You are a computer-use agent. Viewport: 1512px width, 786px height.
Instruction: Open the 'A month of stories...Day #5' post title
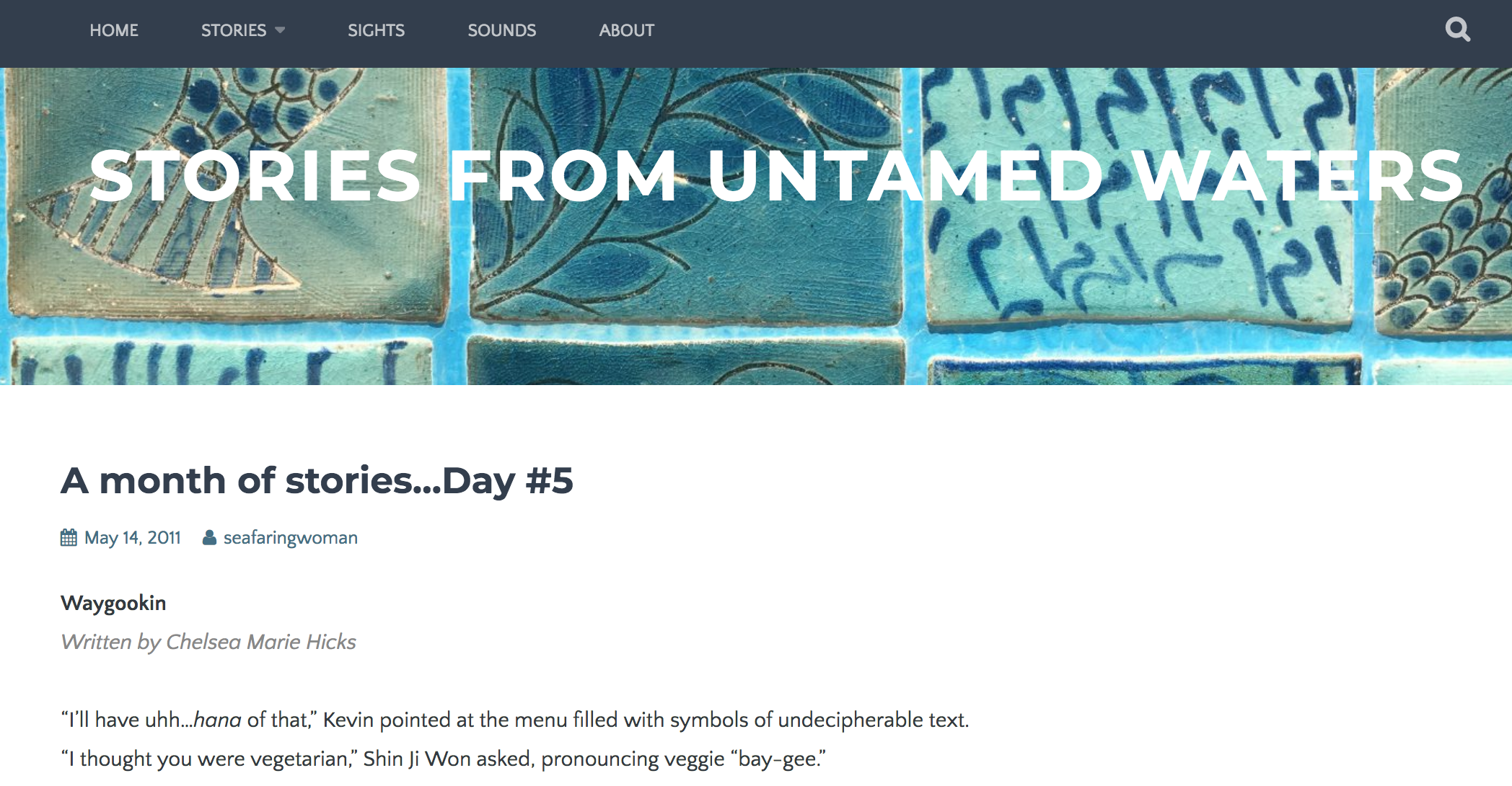coord(317,481)
